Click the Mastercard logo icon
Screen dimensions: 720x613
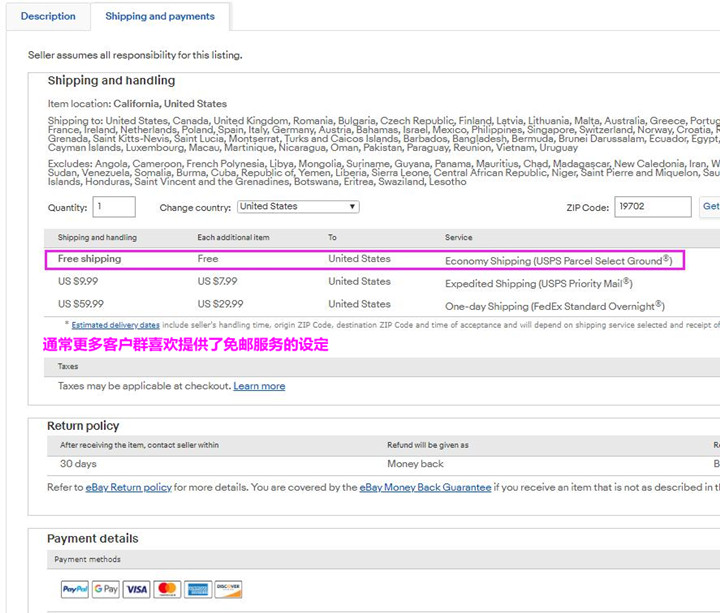[x=167, y=589]
